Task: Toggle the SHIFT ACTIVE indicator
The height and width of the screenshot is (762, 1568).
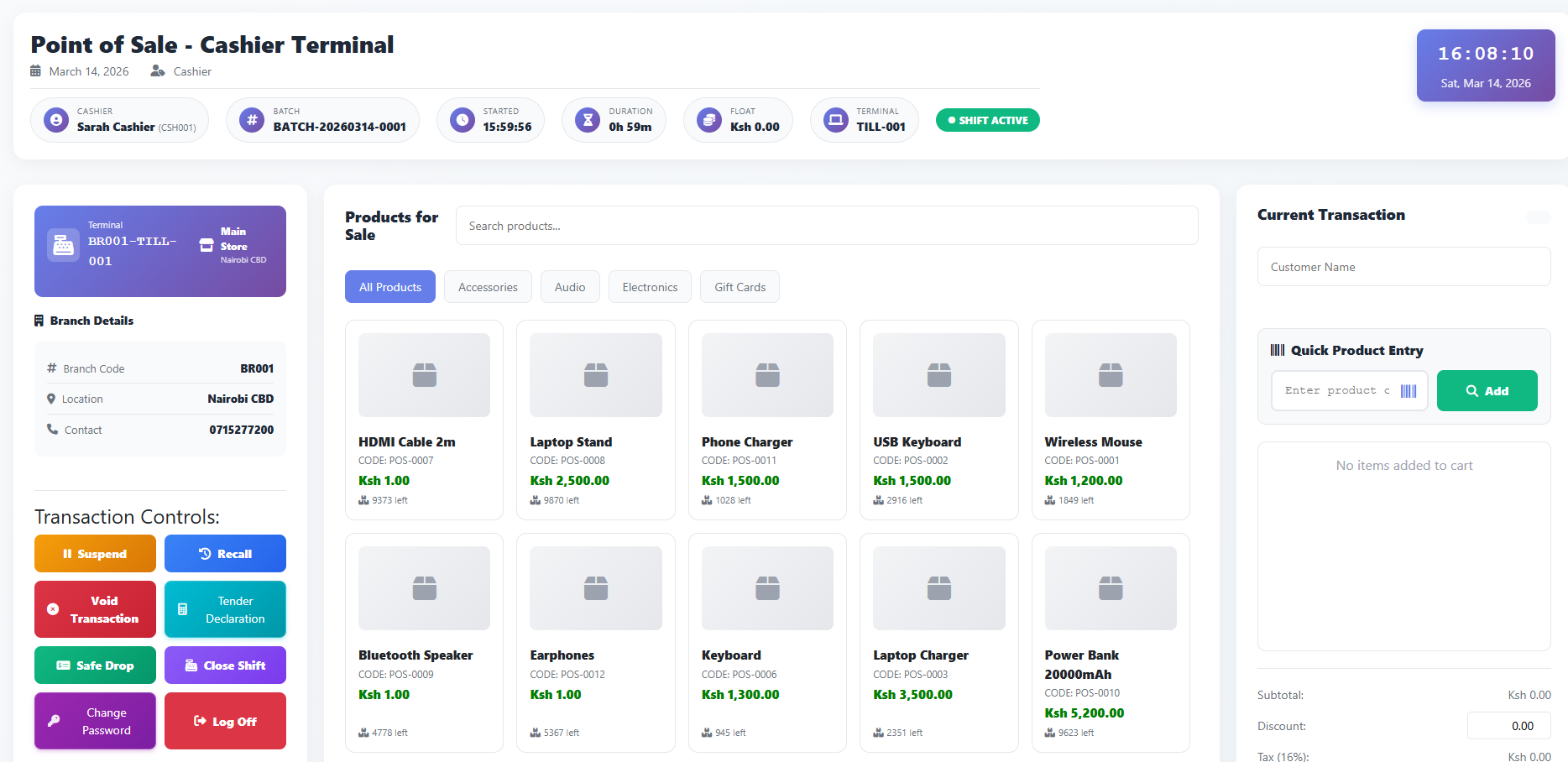Action: tap(987, 119)
